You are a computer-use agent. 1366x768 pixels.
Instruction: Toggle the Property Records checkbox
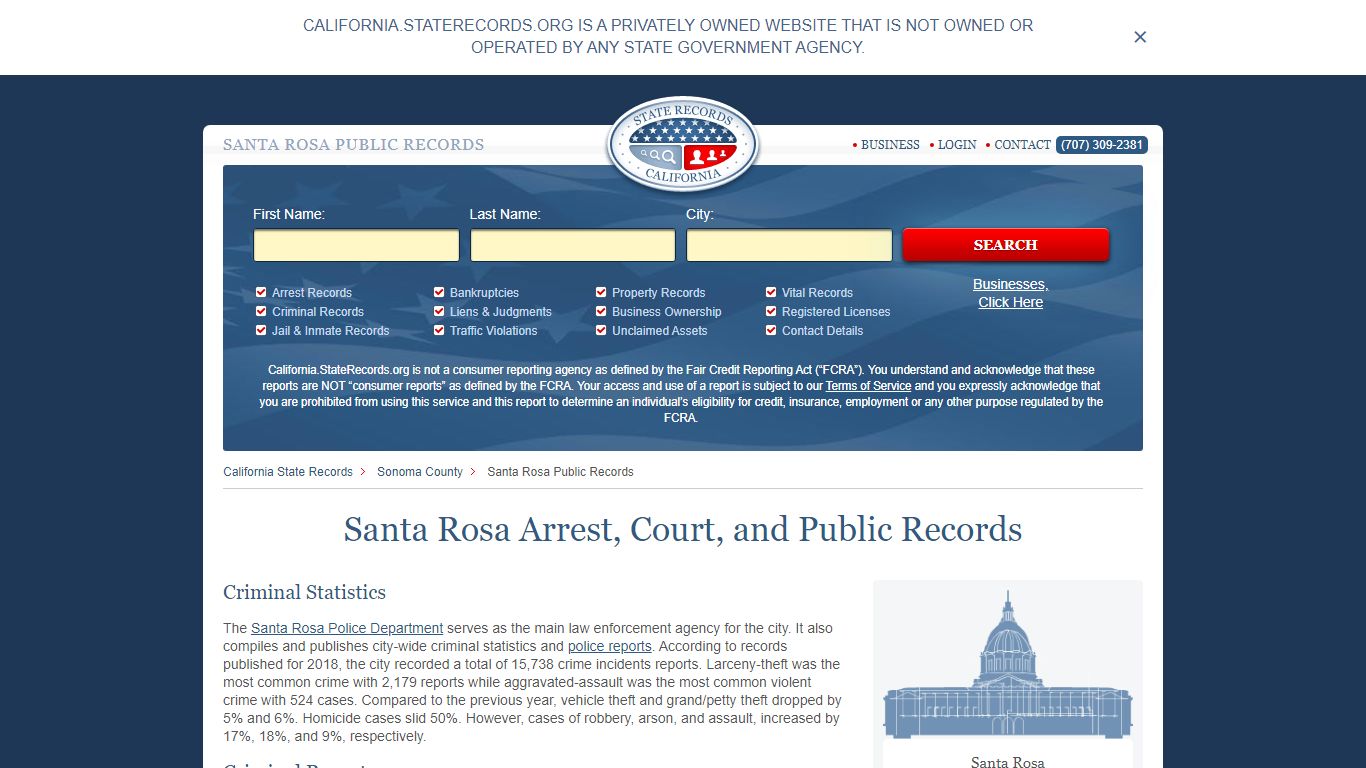pyautogui.click(x=601, y=292)
